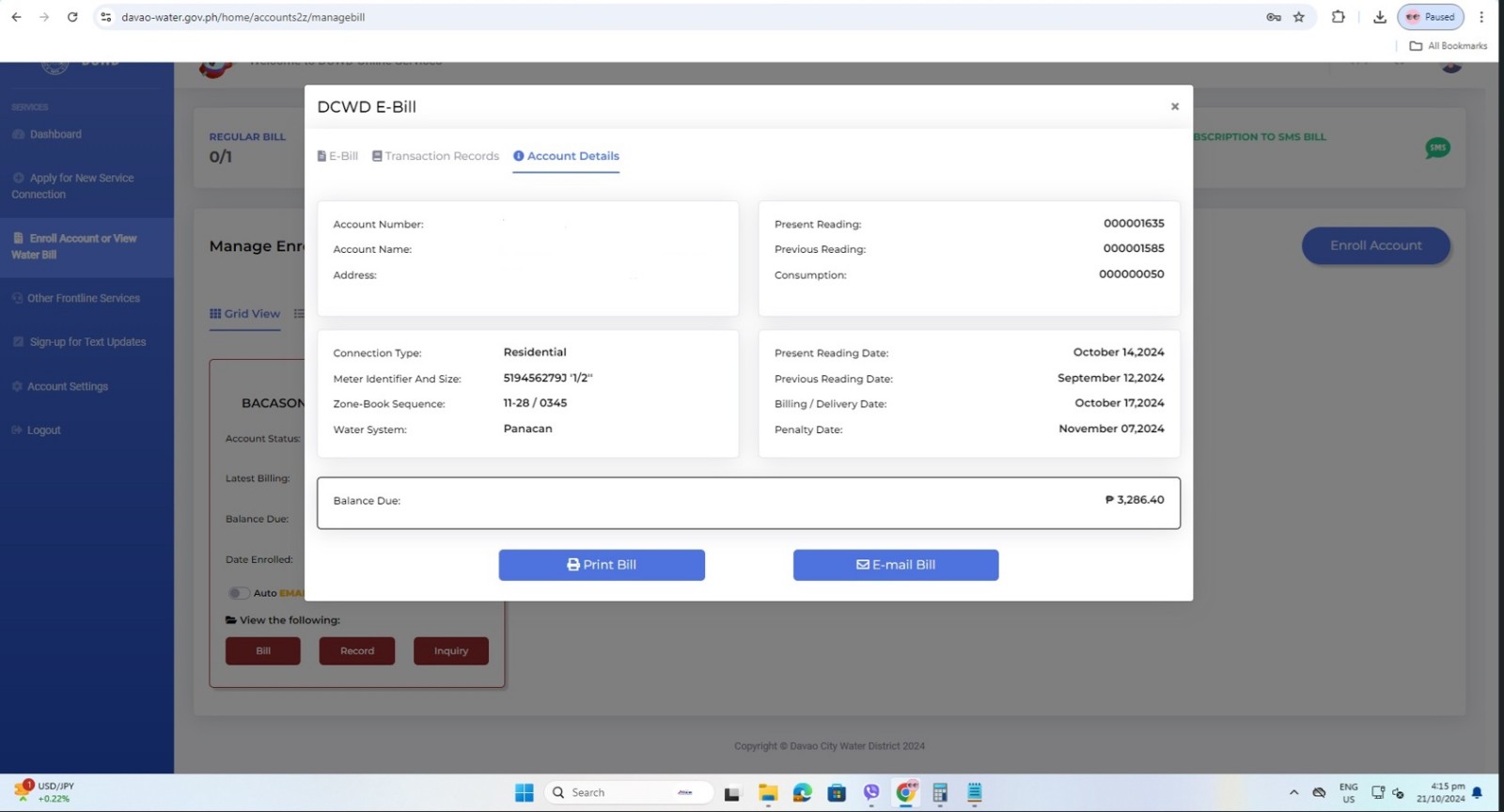Click the green SMS chat icon

coord(1437,148)
